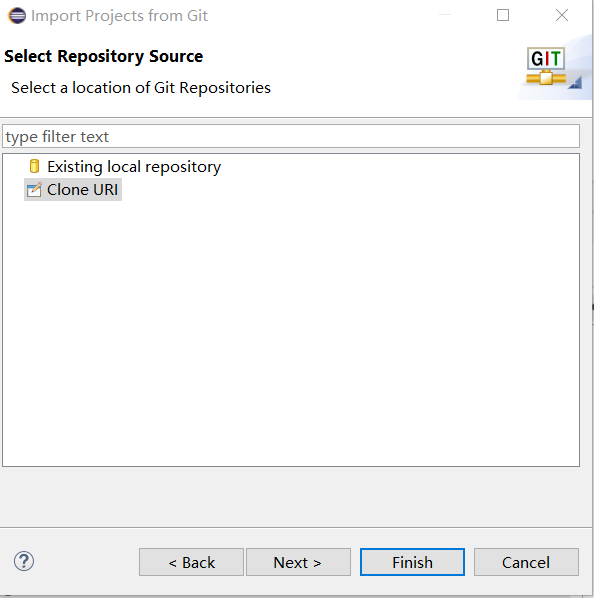
Task: Click the Finish button
Action: pos(413,562)
